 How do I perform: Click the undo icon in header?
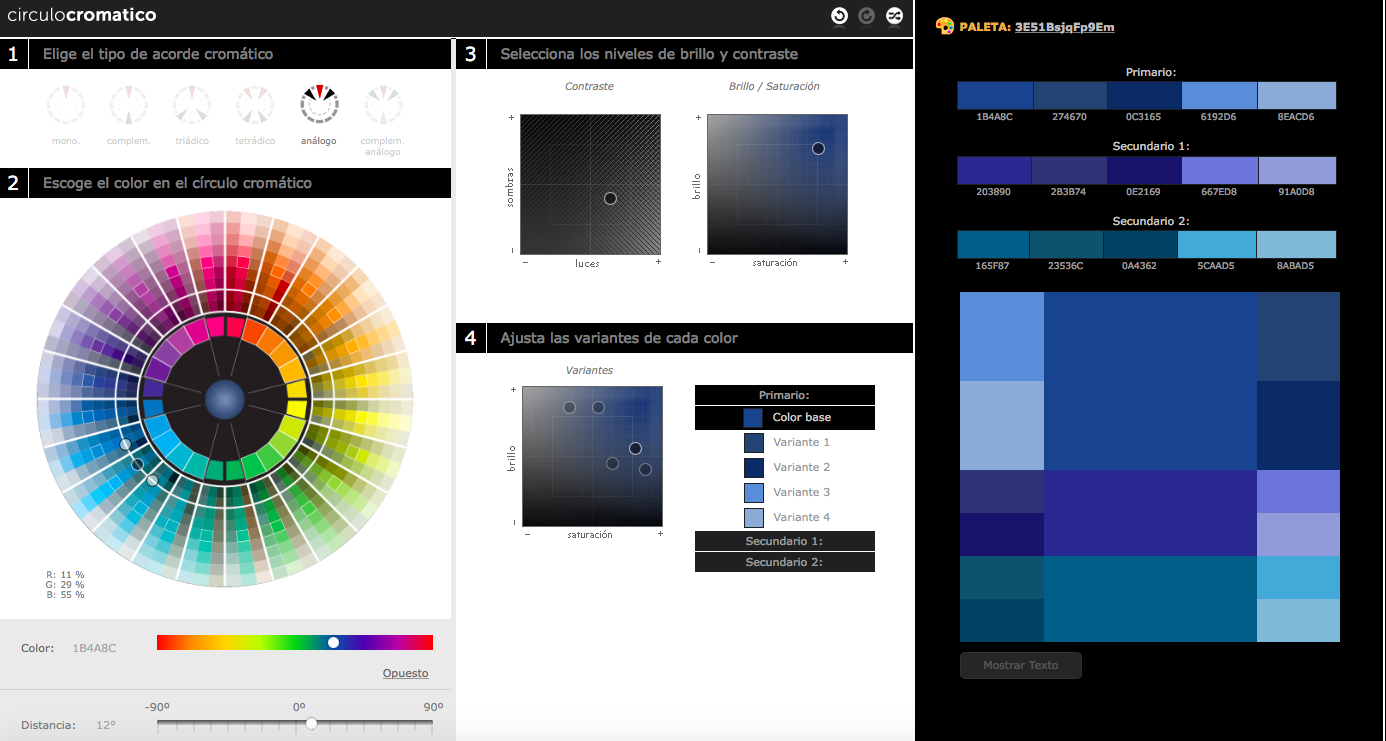point(839,15)
